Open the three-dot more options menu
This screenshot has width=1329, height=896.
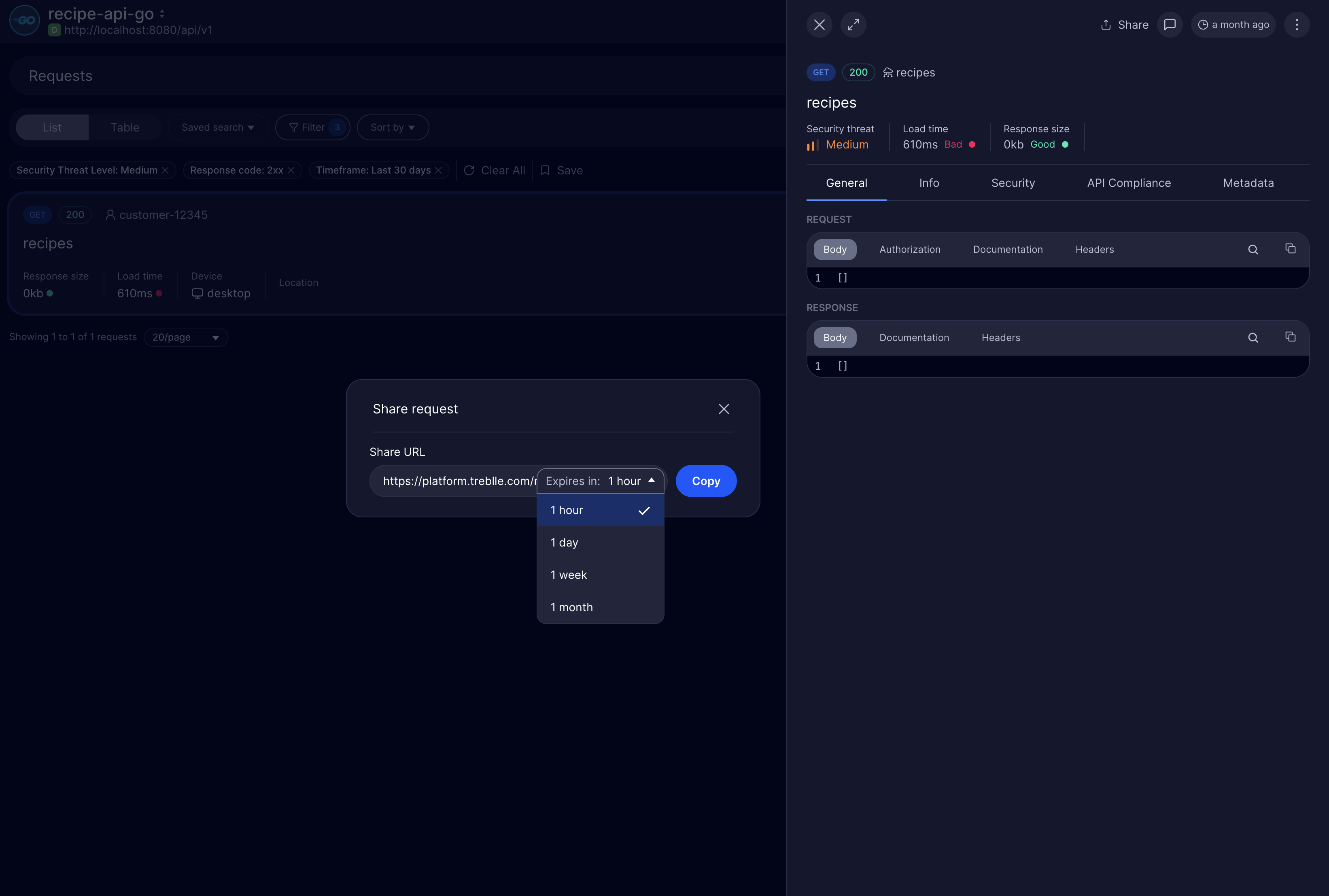[1296, 25]
